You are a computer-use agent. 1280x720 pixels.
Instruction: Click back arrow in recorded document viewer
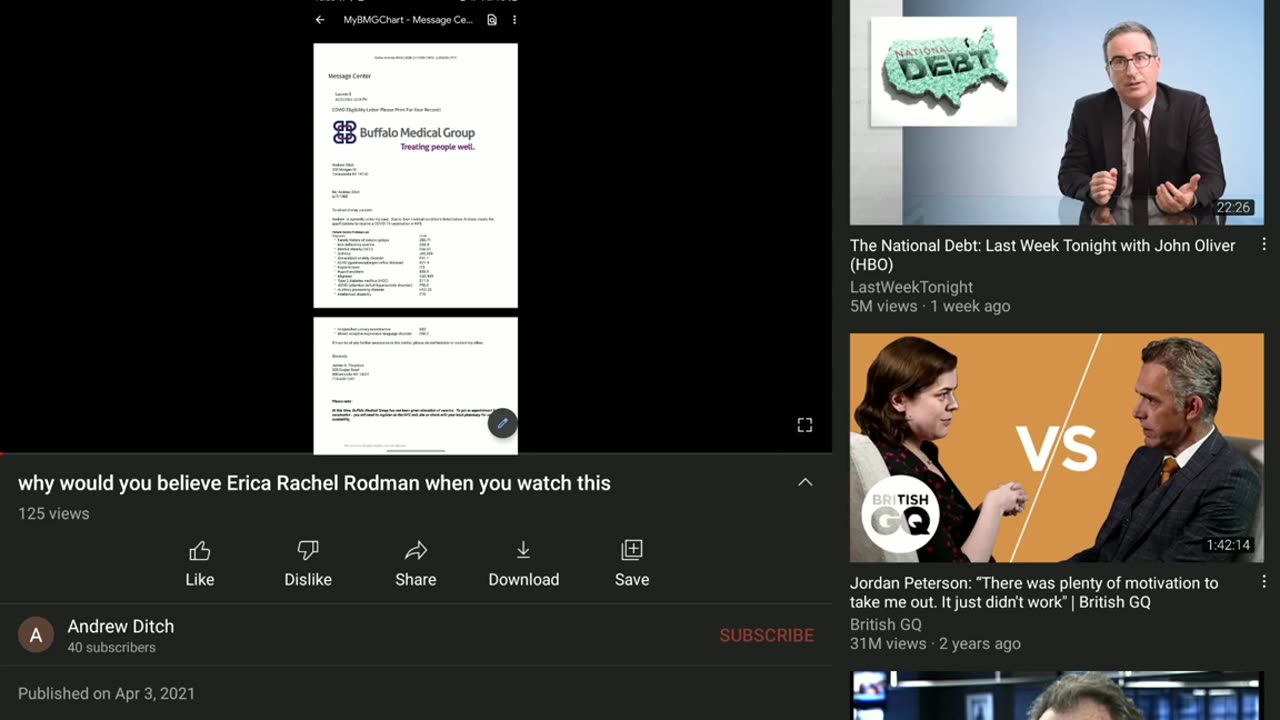[320, 20]
